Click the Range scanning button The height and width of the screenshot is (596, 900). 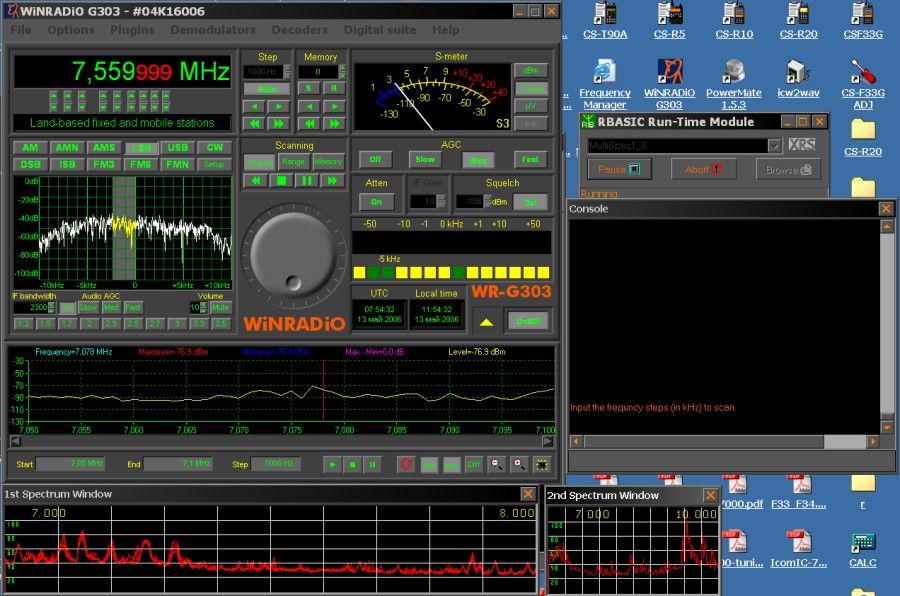point(293,161)
